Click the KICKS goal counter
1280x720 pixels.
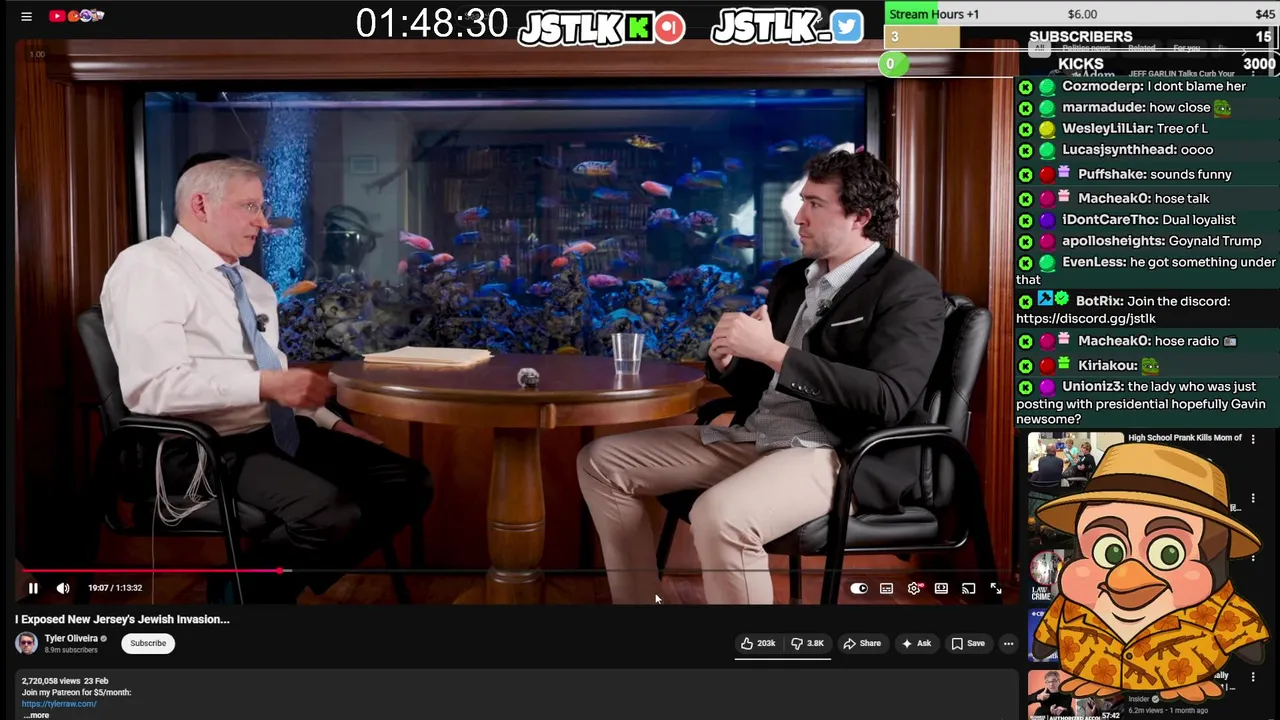point(1080,64)
